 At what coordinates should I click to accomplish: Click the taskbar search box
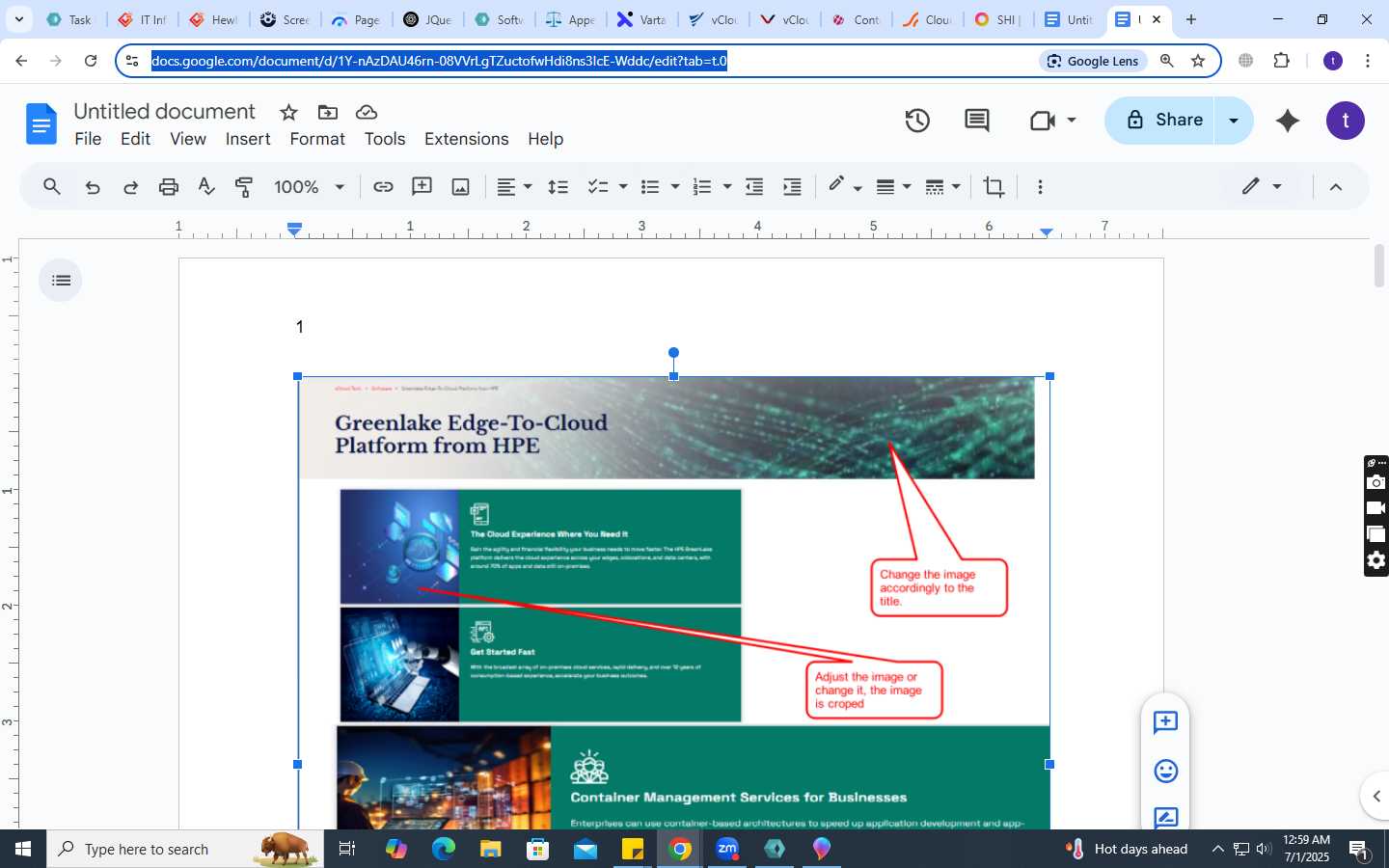coord(185,849)
